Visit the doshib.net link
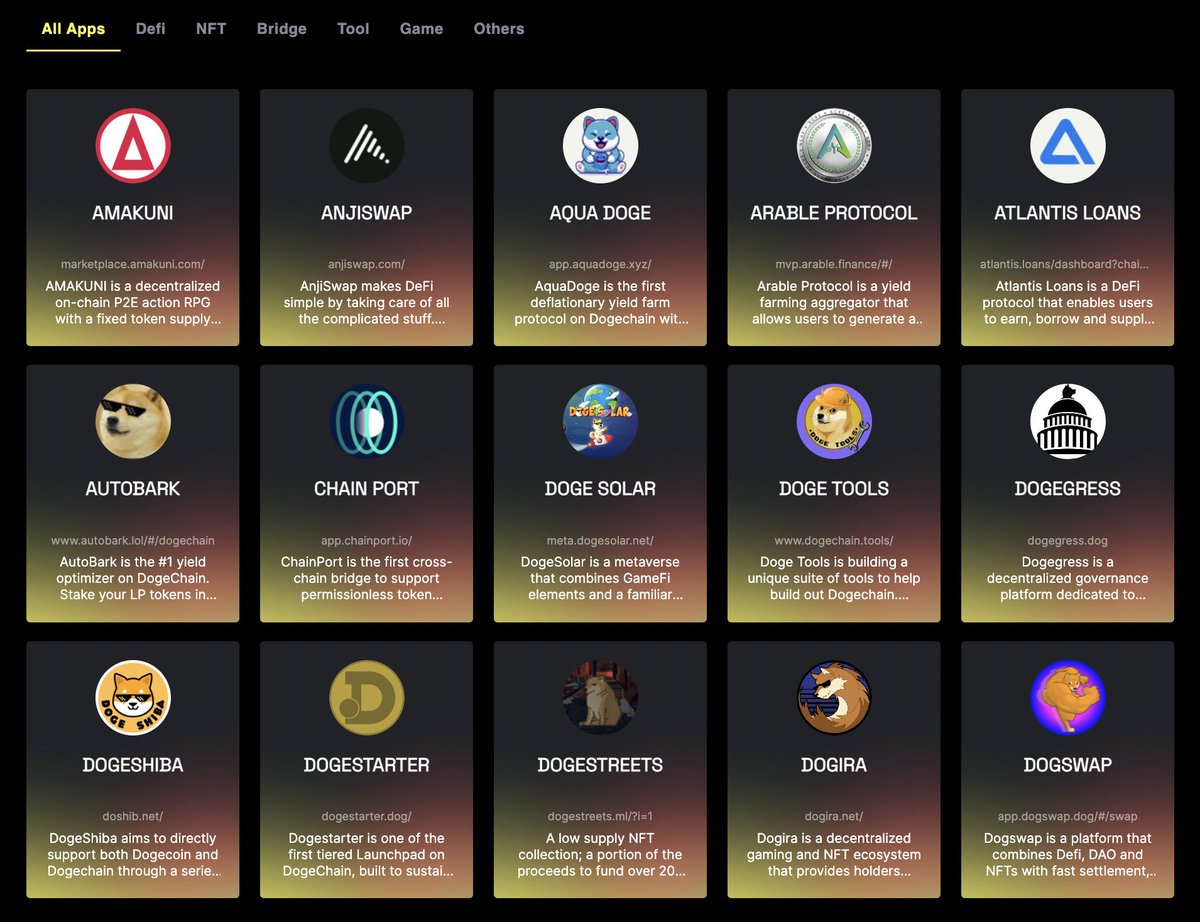 pyautogui.click(x=133, y=817)
